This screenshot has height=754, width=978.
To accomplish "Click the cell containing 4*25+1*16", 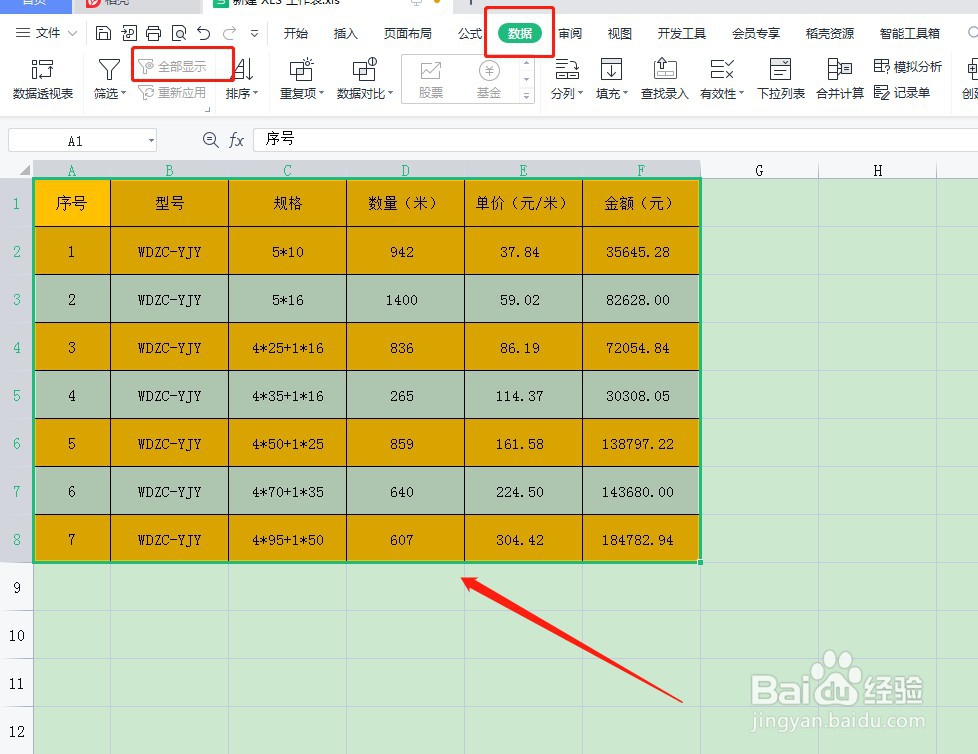I will pos(288,347).
